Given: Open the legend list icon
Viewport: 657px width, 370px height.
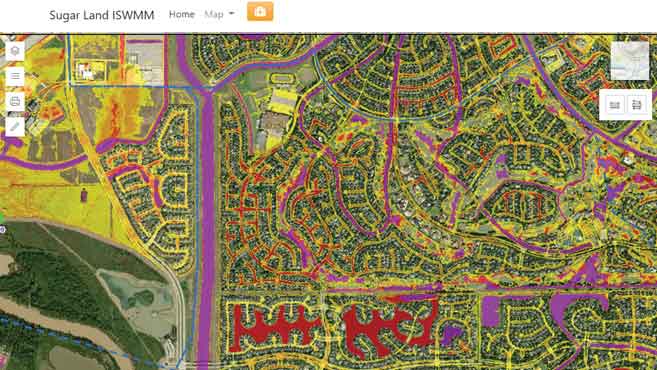Looking at the screenshot, I should click(x=15, y=76).
